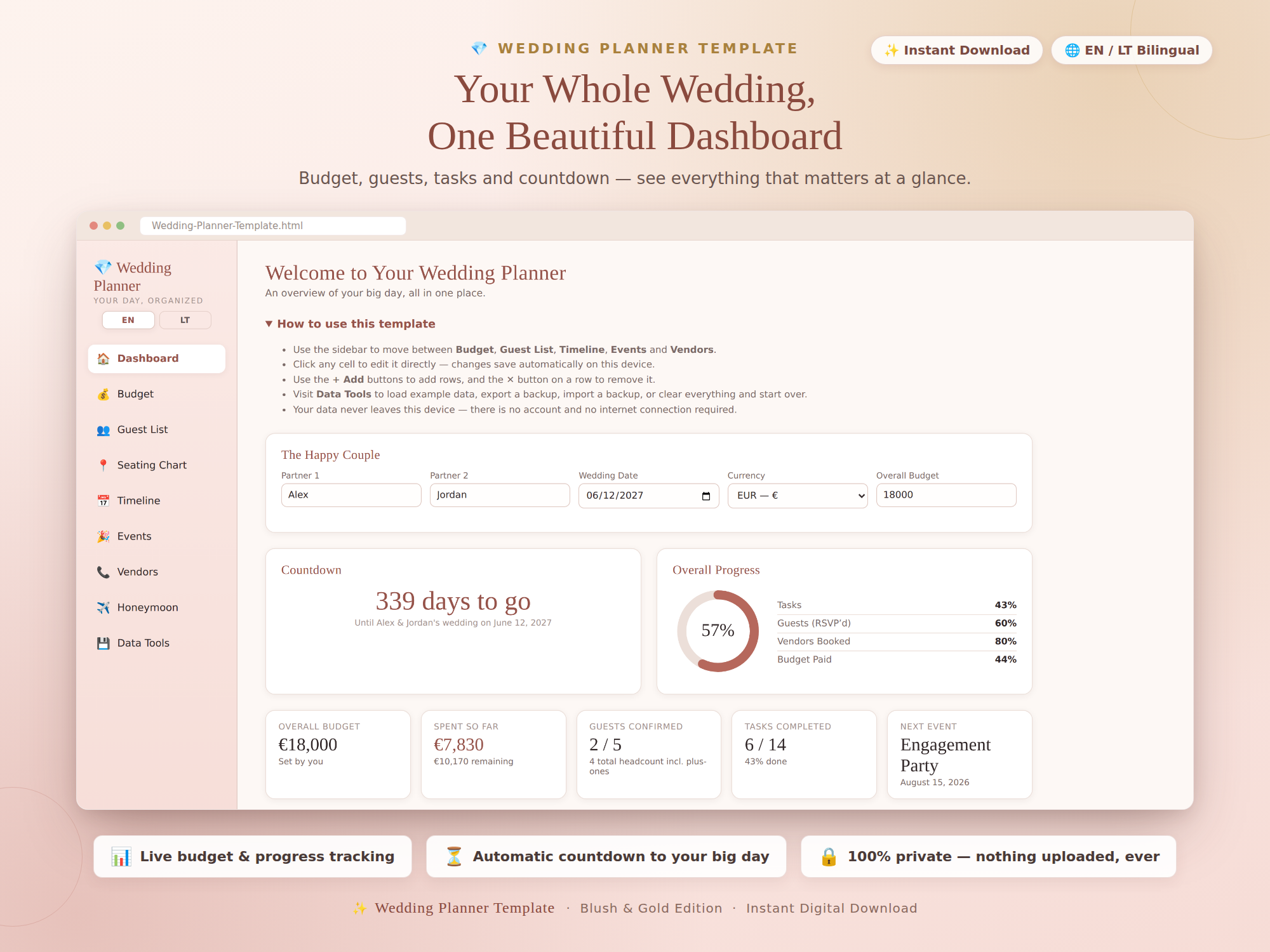The width and height of the screenshot is (1270, 952).
Task: Click the diamond icon in sidebar logo
Action: point(103,267)
